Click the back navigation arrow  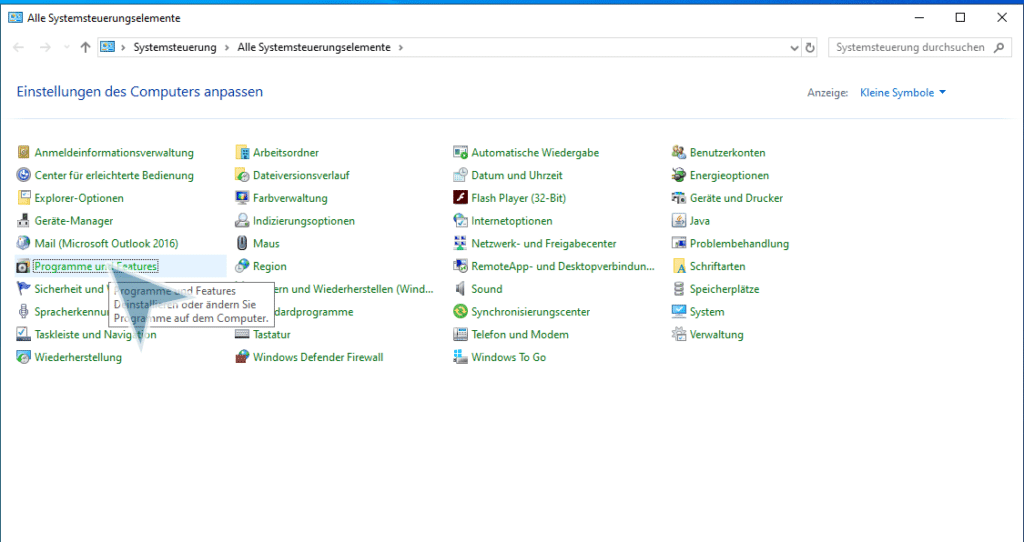click(18, 47)
